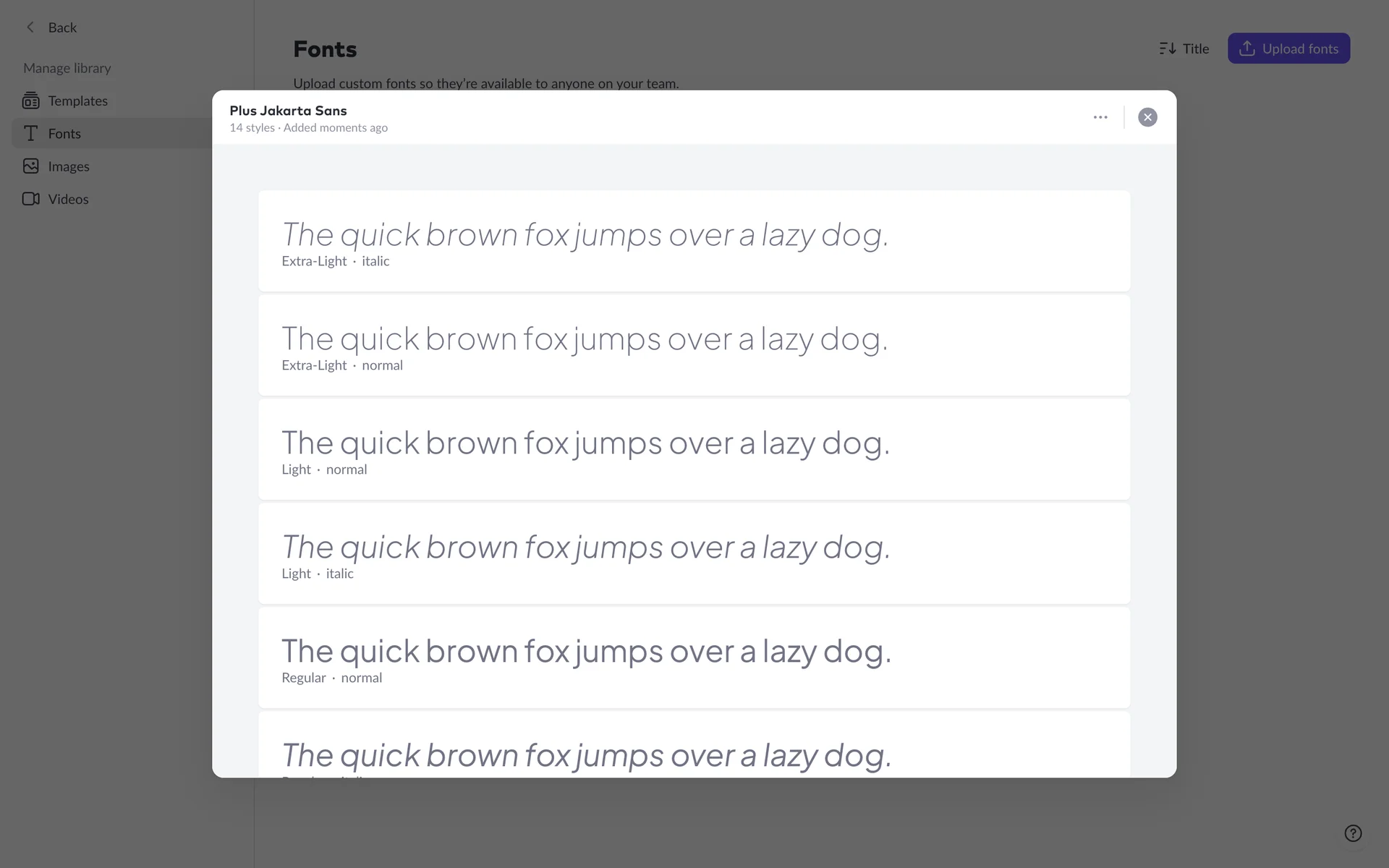Go to Templates library section
Image resolution: width=1389 pixels, height=868 pixels.
[77, 101]
